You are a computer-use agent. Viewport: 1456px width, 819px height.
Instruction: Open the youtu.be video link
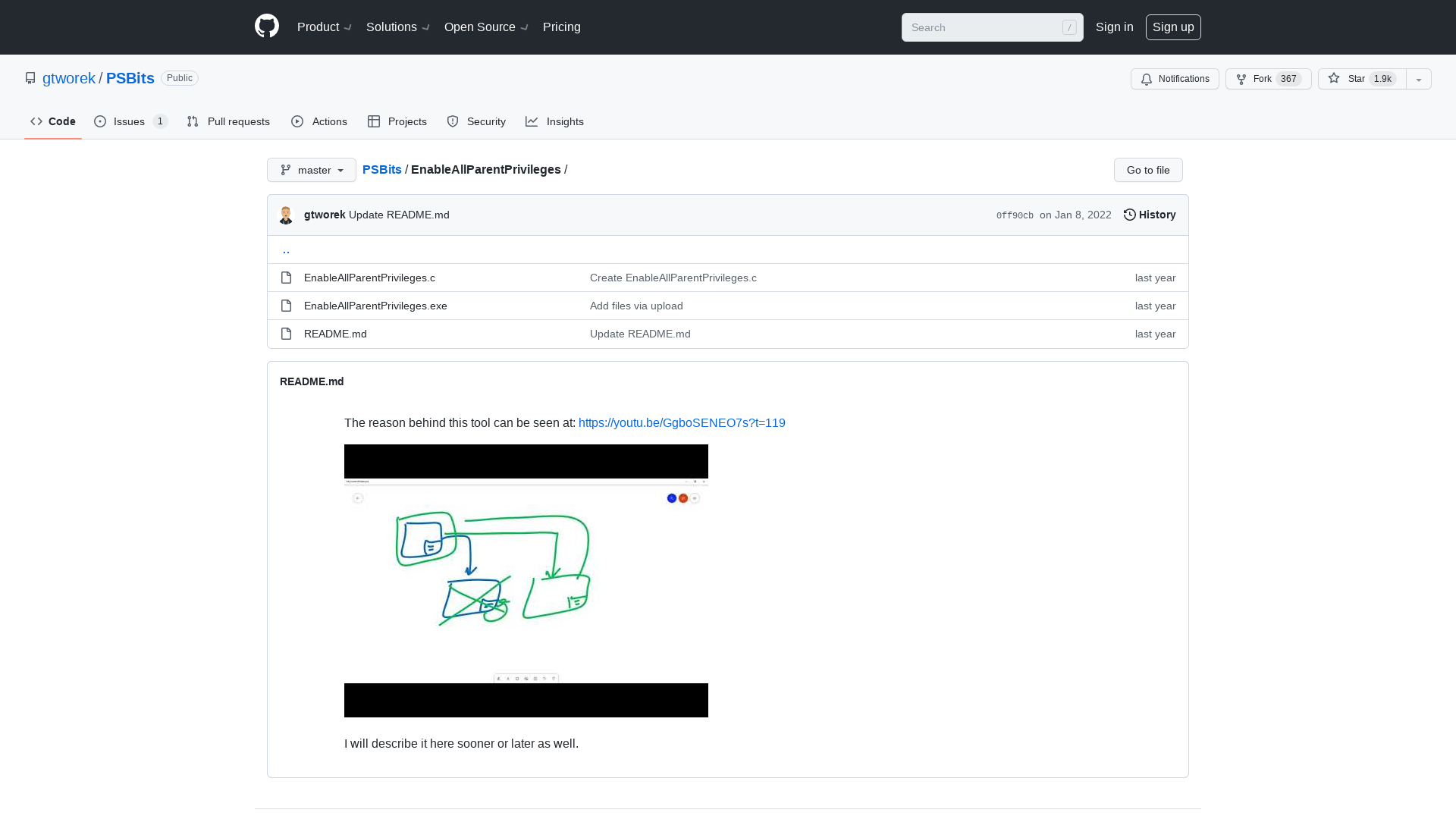[x=682, y=422]
